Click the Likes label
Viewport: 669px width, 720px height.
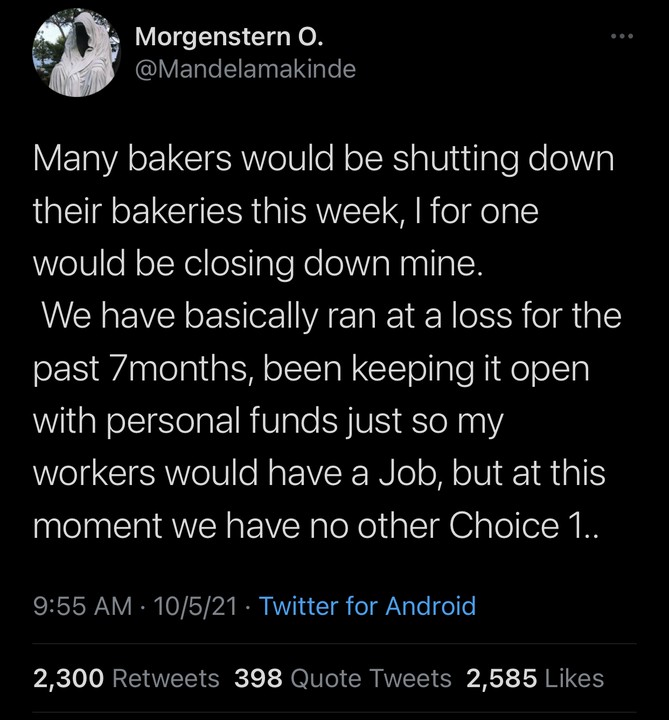click(x=574, y=678)
